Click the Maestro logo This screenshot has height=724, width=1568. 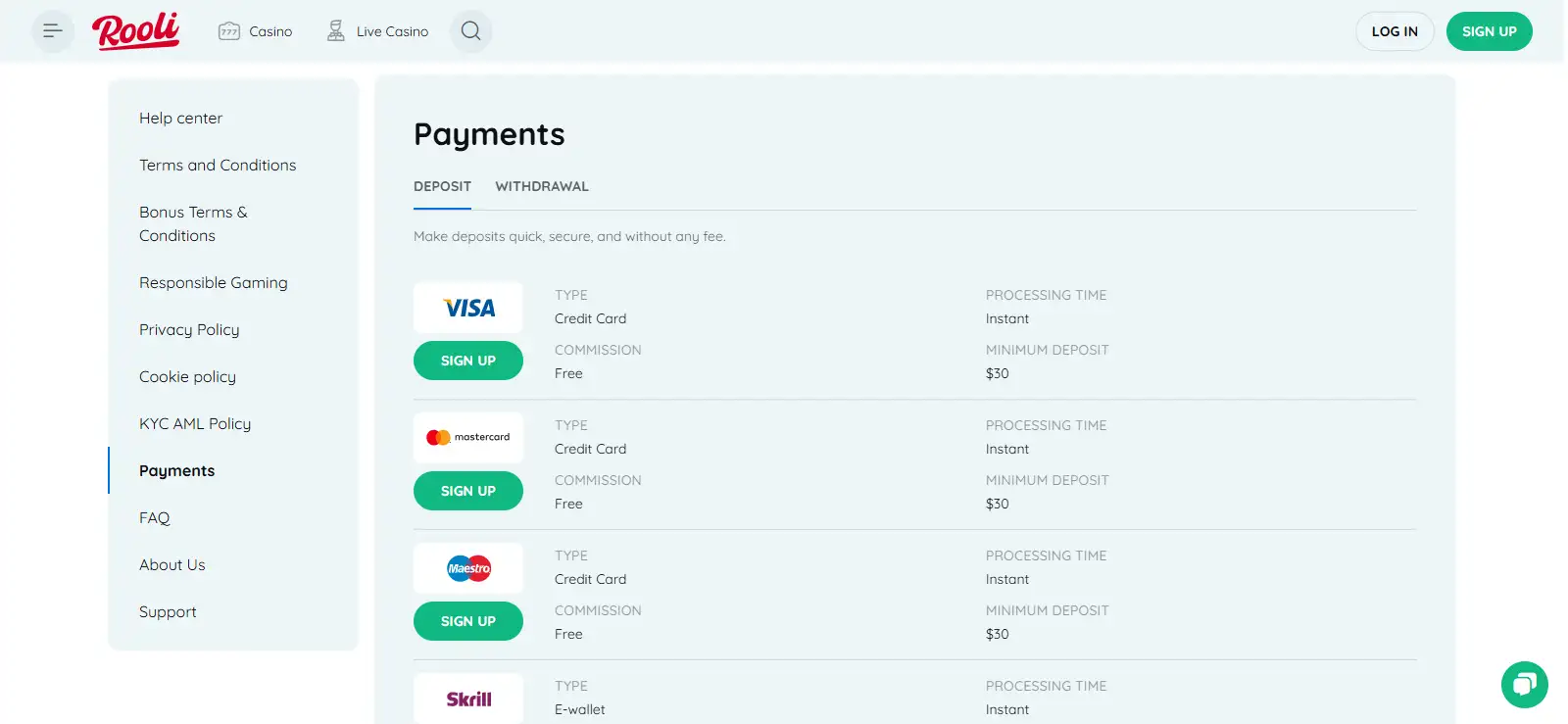pyautogui.click(x=468, y=568)
